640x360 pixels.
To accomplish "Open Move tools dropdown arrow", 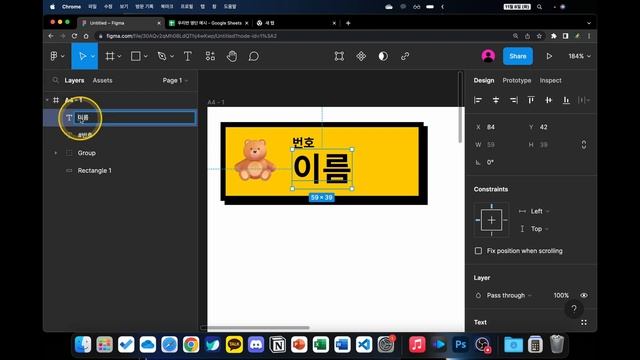I will pos(93,56).
